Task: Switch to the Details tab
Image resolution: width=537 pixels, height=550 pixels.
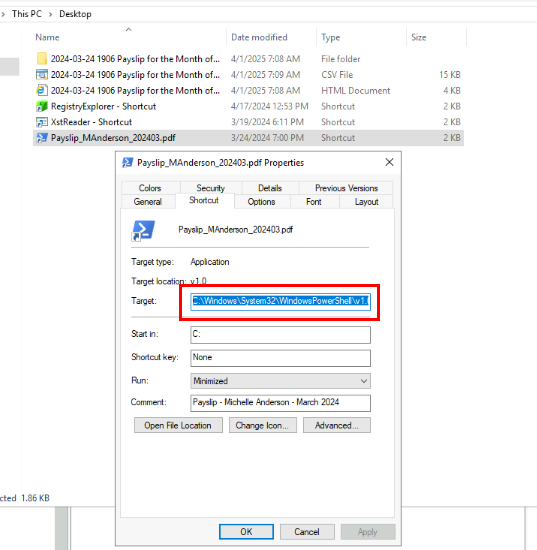Action: [x=270, y=188]
